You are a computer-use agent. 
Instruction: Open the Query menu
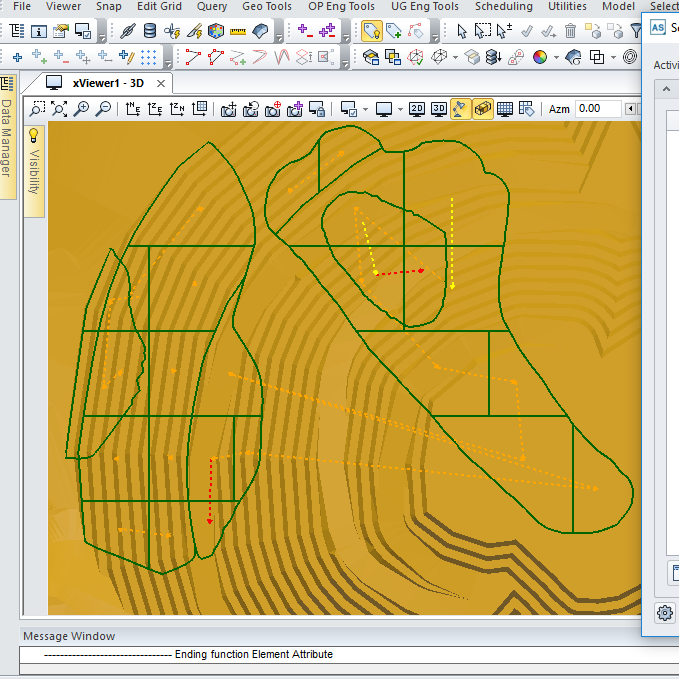click(x=212, y=6)
